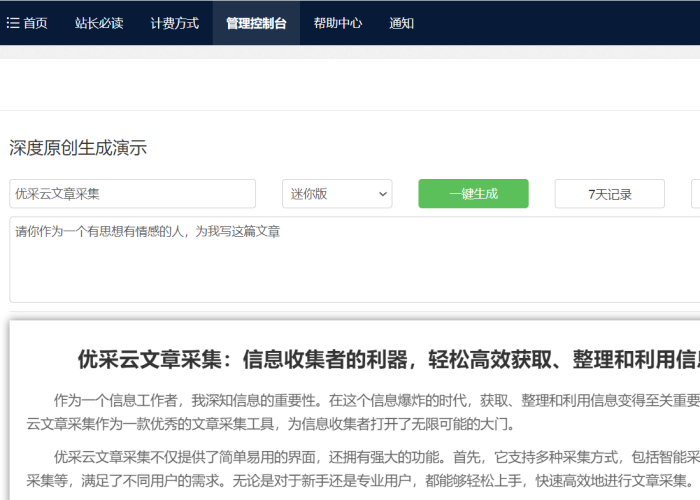The height and width of the screenshot is (500, 700).
Task: View the 7天记录 history button
Action: coord(610,194)
